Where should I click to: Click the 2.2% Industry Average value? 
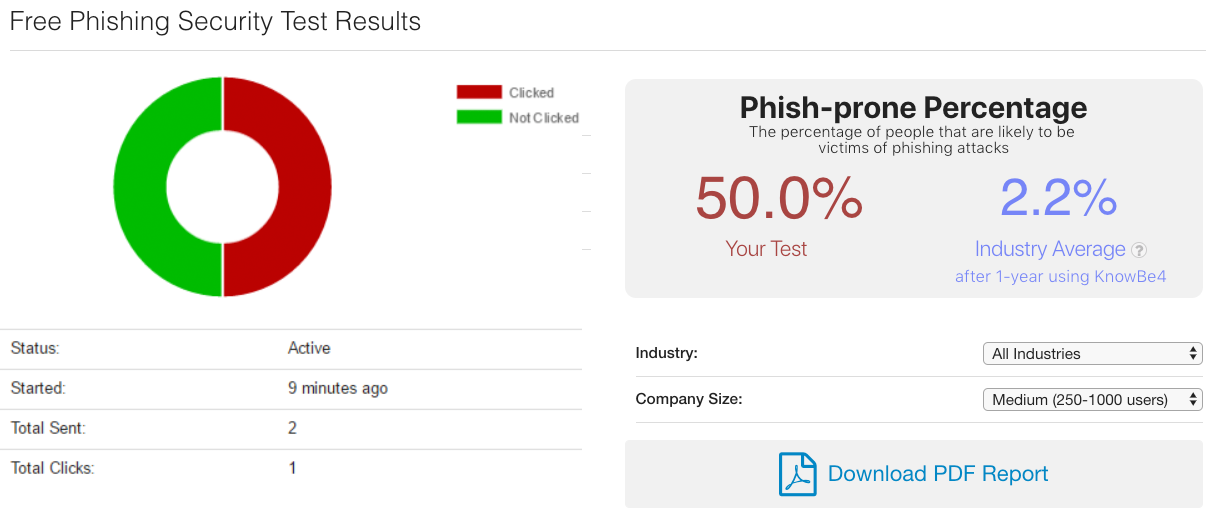click(x=1059, y=198)
